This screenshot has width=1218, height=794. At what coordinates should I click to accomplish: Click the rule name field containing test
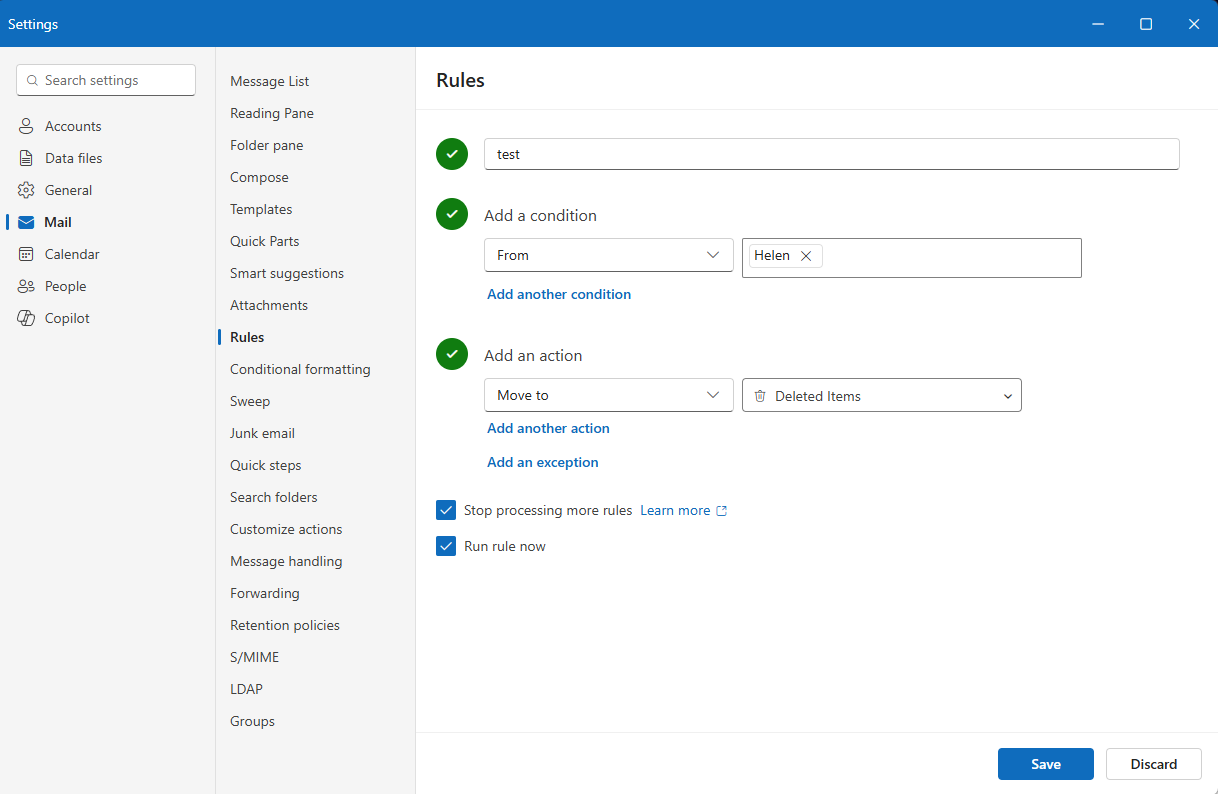[x=832, y=154]
